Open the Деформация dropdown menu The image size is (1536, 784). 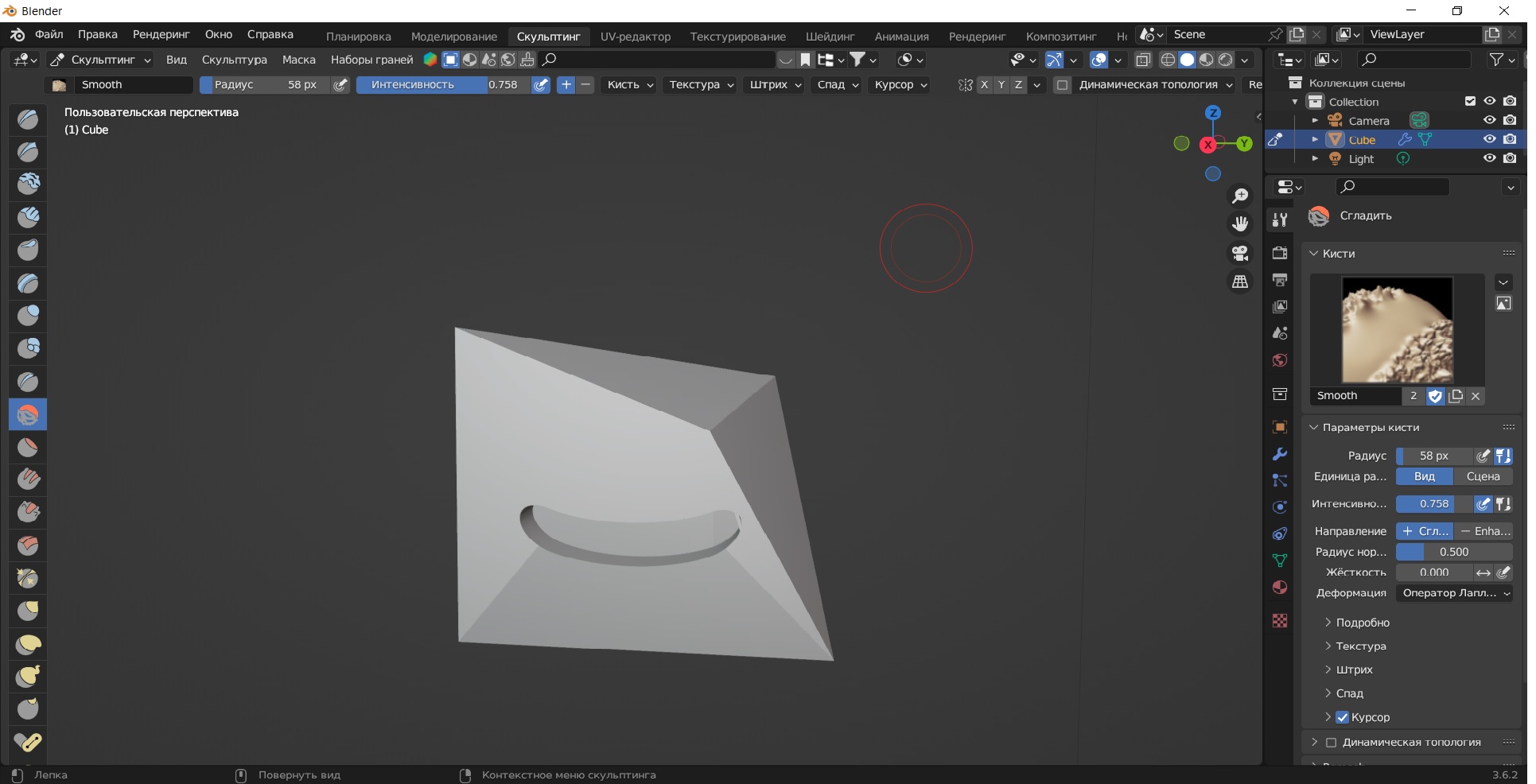1455,593
